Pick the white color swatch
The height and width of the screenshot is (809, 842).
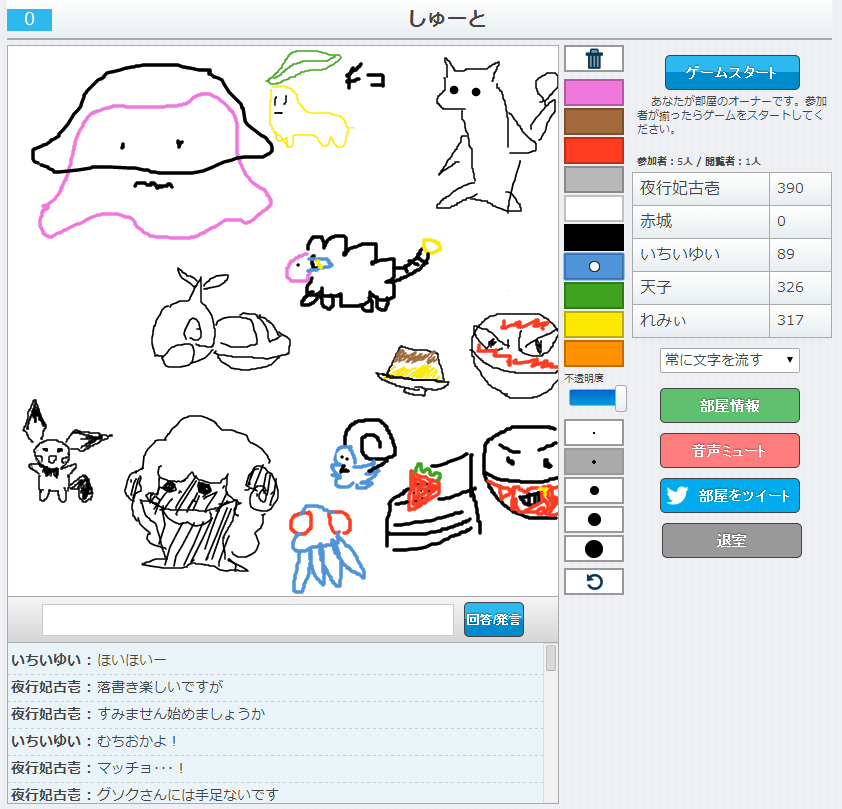pos(594,208)
